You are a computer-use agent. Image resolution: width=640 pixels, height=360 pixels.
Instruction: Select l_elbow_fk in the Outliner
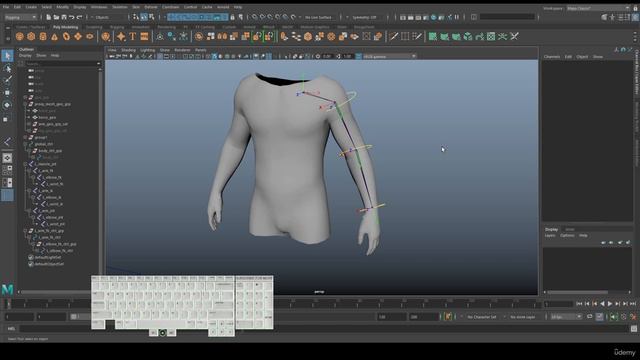(53, 177)
